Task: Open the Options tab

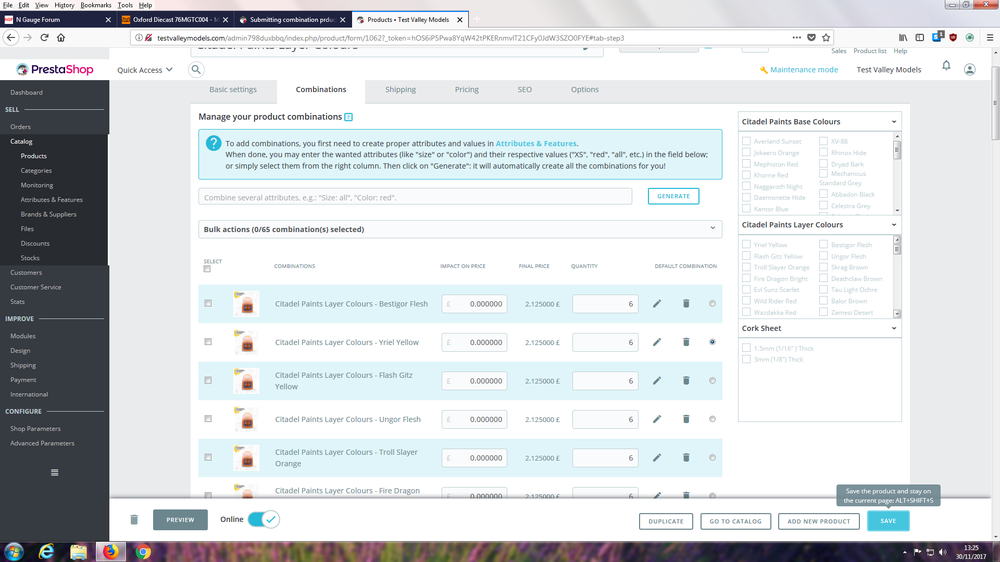Action: (x=585, y=89)
